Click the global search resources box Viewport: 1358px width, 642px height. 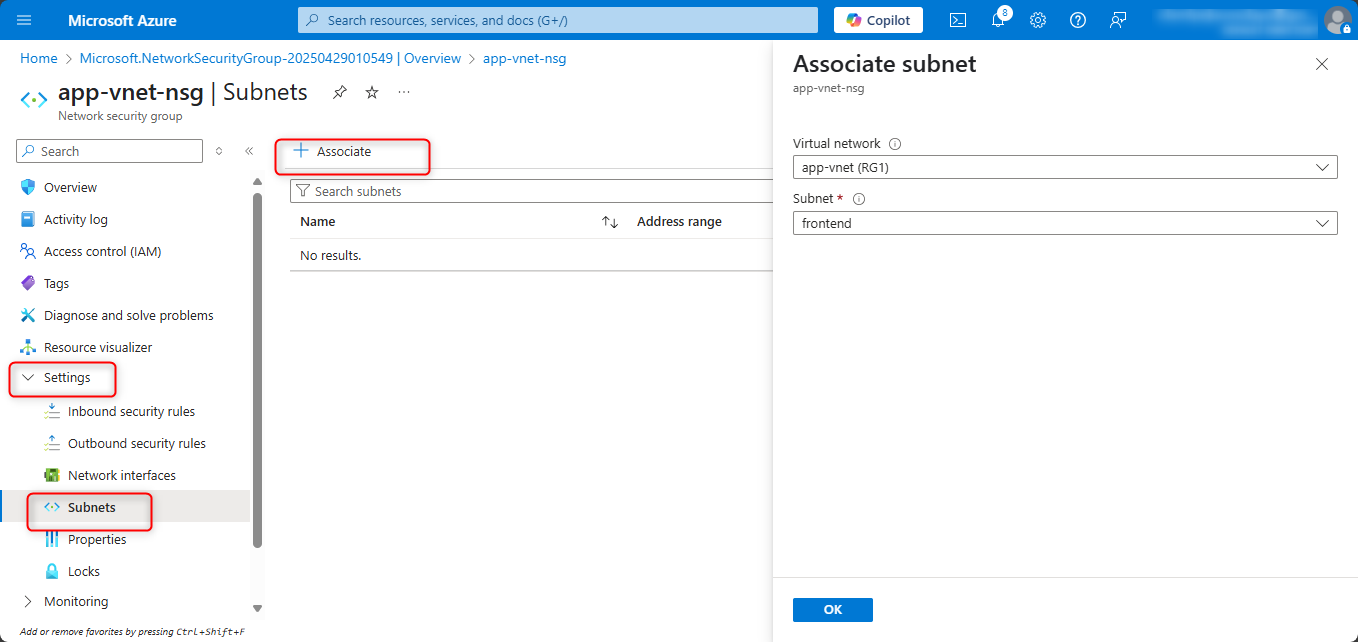(558, 20)
